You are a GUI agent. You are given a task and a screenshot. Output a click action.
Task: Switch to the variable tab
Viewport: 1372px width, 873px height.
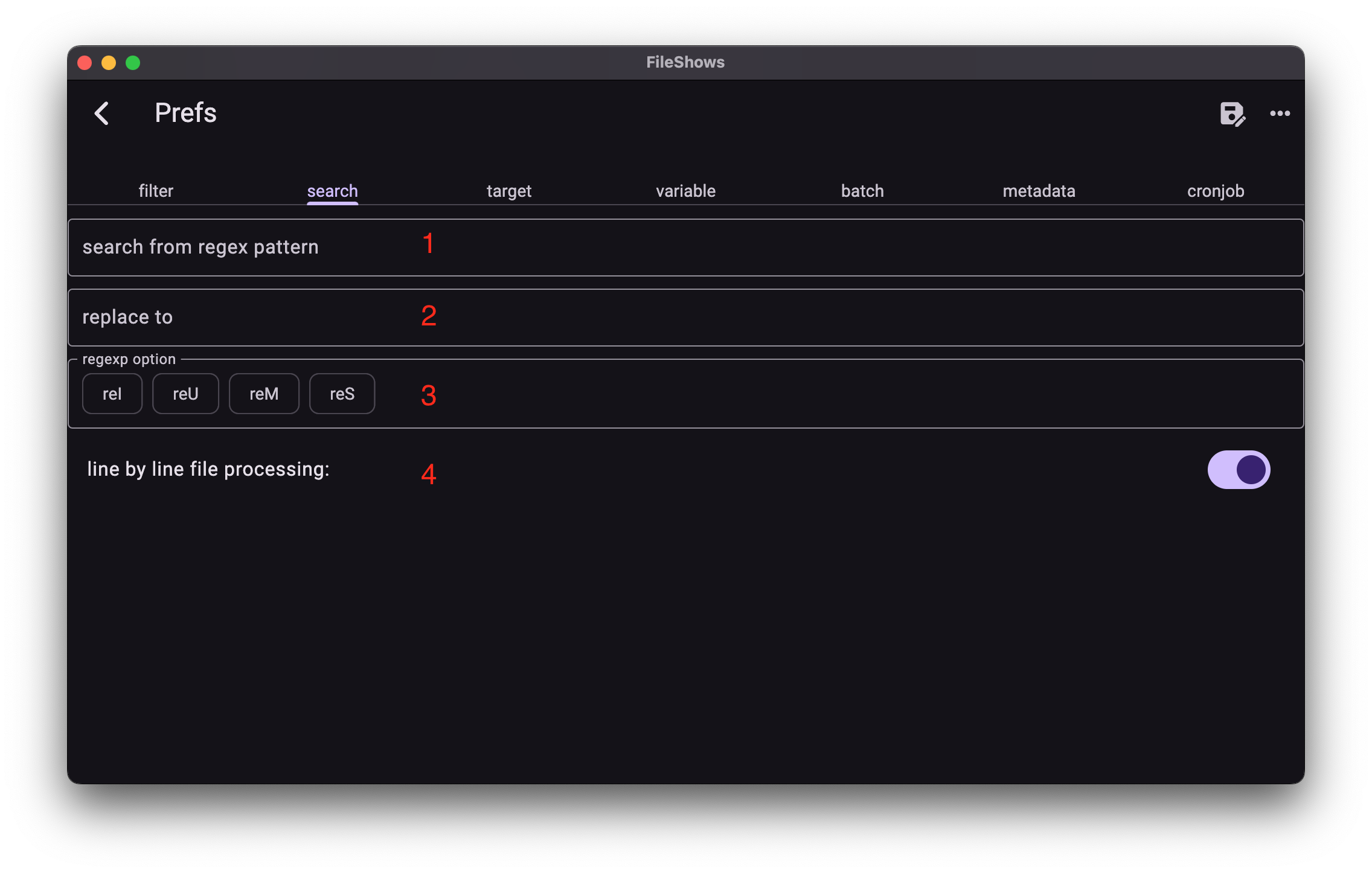tap(685, 191)
